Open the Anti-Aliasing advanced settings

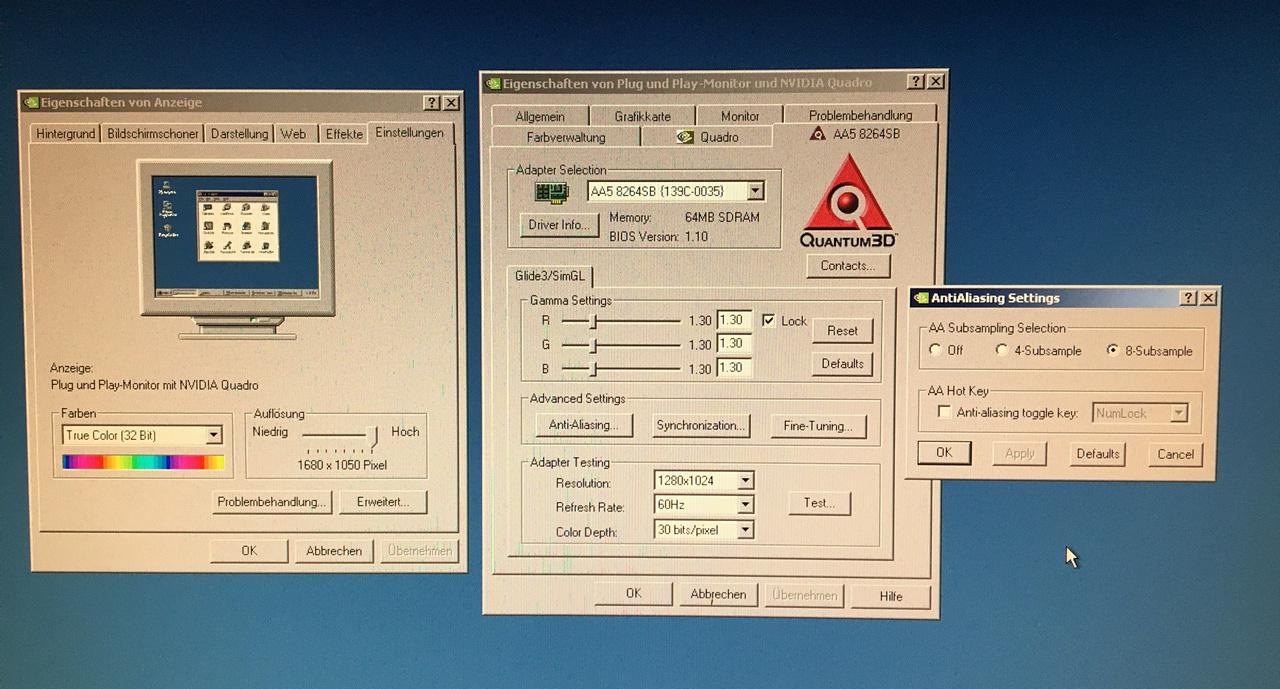[x=583, y=425]
